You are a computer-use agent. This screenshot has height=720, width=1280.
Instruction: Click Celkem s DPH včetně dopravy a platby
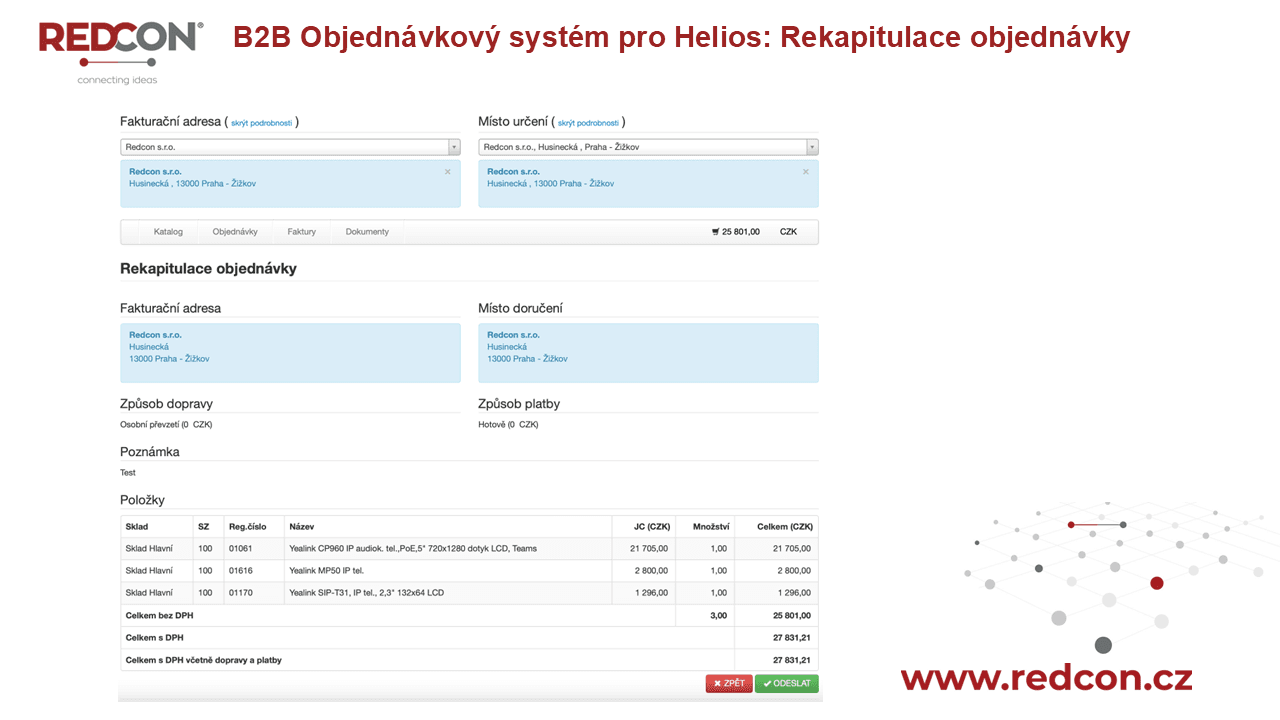(x=203, y=660)
